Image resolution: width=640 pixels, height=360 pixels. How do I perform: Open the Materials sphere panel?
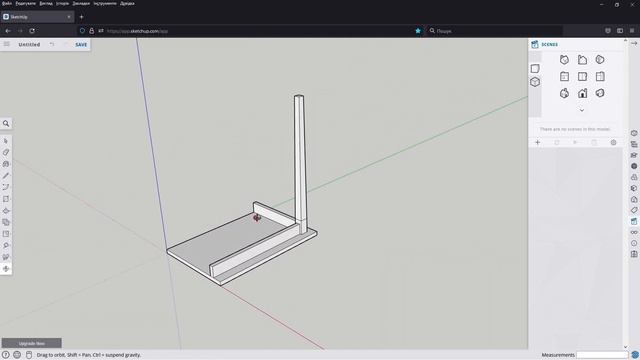(x=634, y=166)
